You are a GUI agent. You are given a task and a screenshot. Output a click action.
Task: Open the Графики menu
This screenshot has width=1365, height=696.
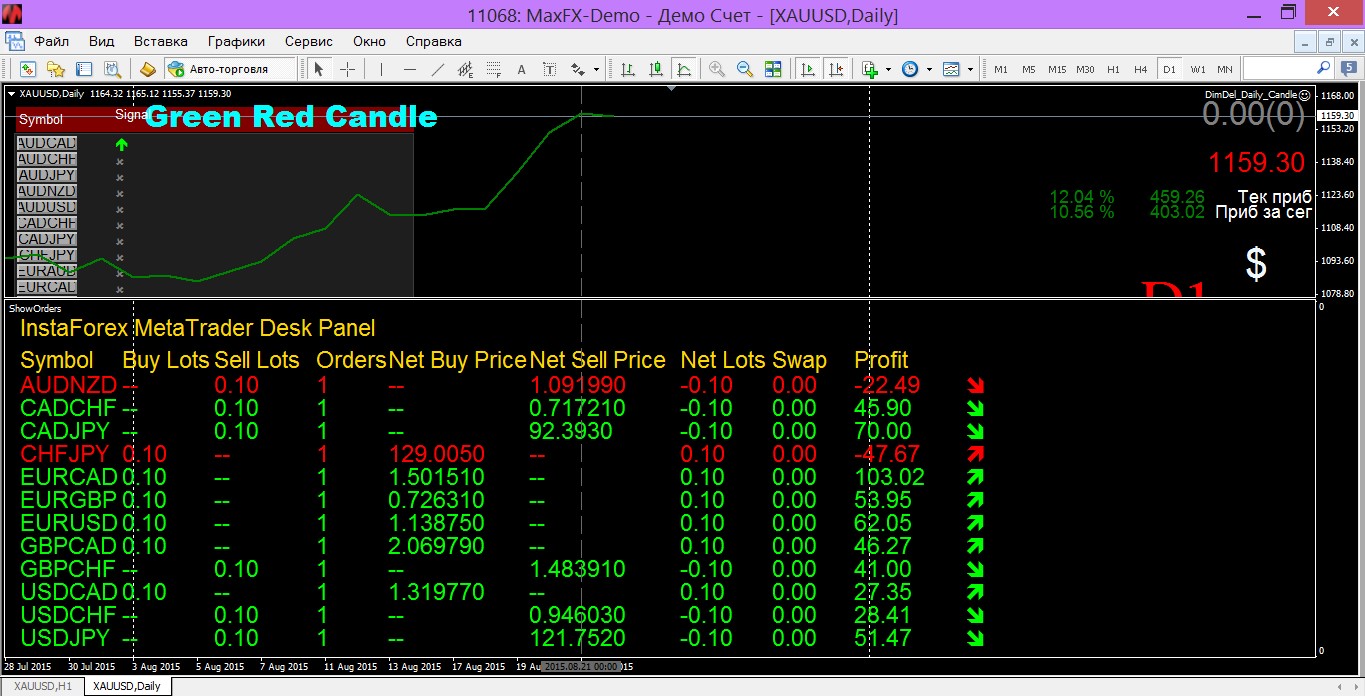click(236, 41)
